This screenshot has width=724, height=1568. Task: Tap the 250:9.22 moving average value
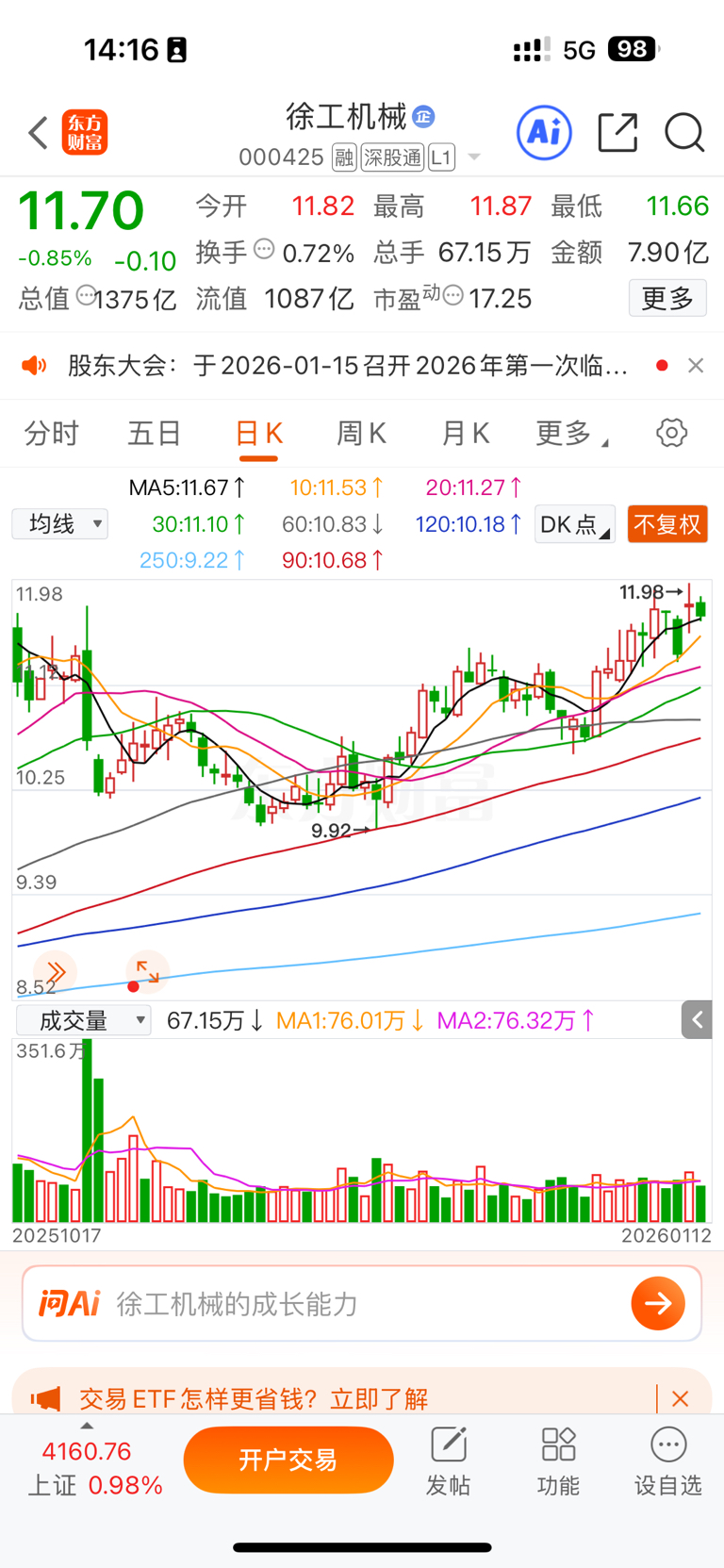pos(192,560)
